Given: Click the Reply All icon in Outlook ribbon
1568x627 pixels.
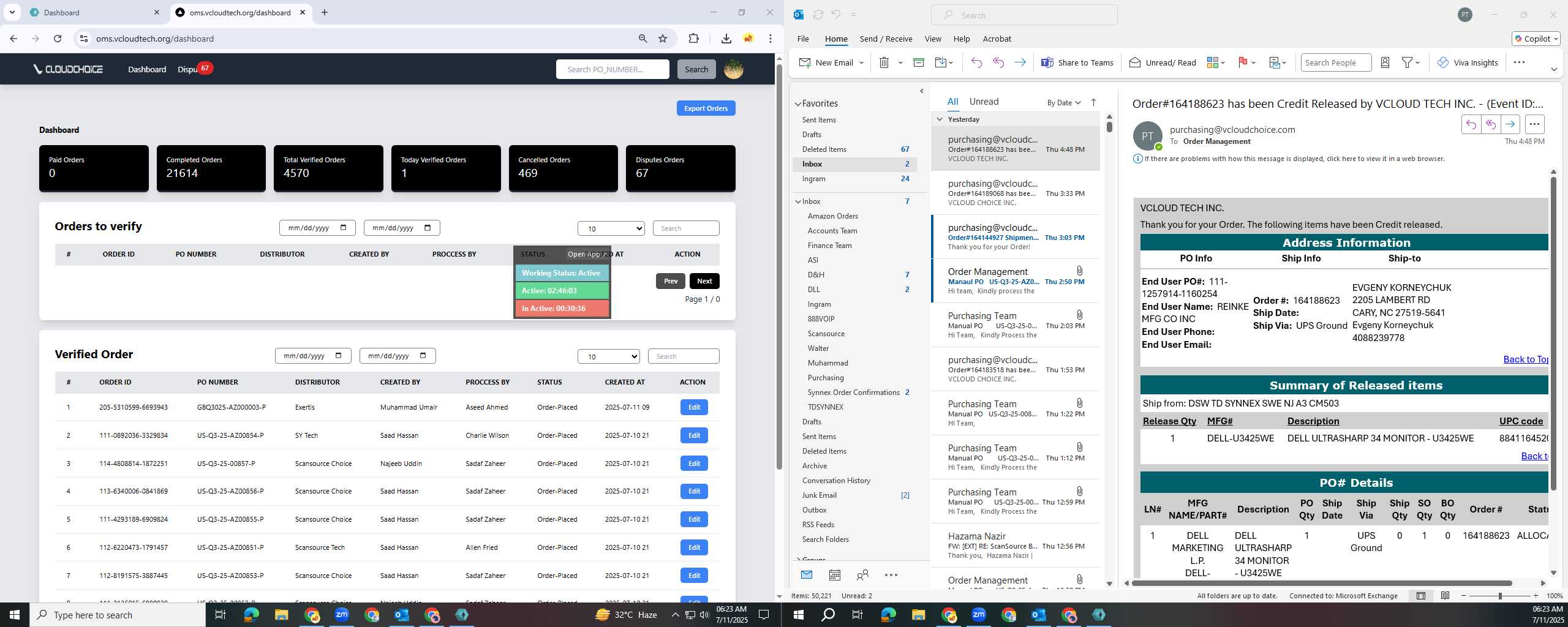Looking at the screenshot, I should tap(998, 62).
